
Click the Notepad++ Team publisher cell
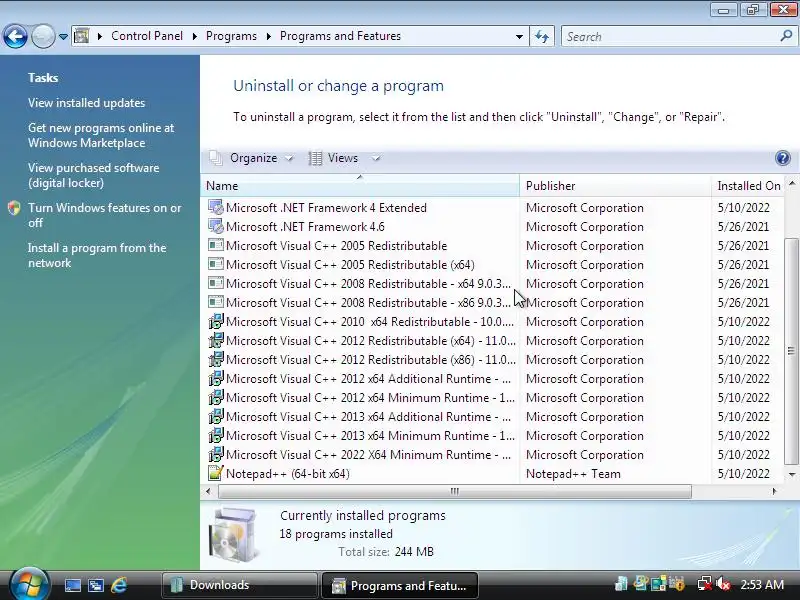tap(573, 474)
